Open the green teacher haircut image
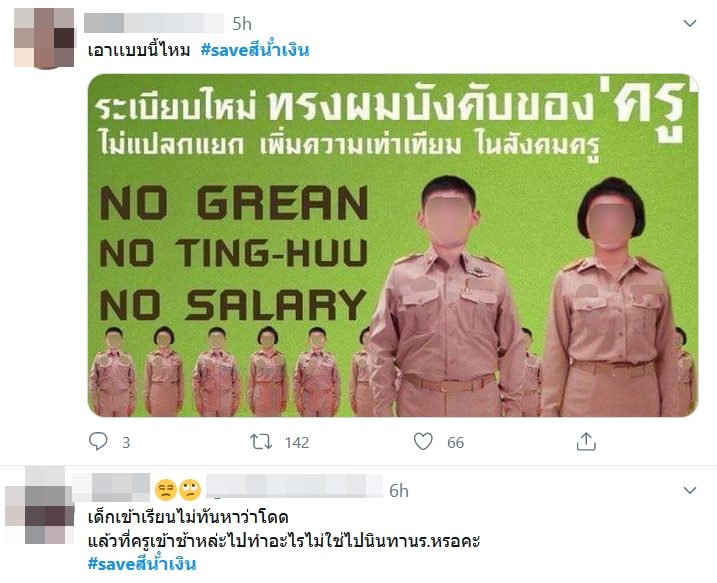Viewport: 717px width, 583px height. point(393,245)
